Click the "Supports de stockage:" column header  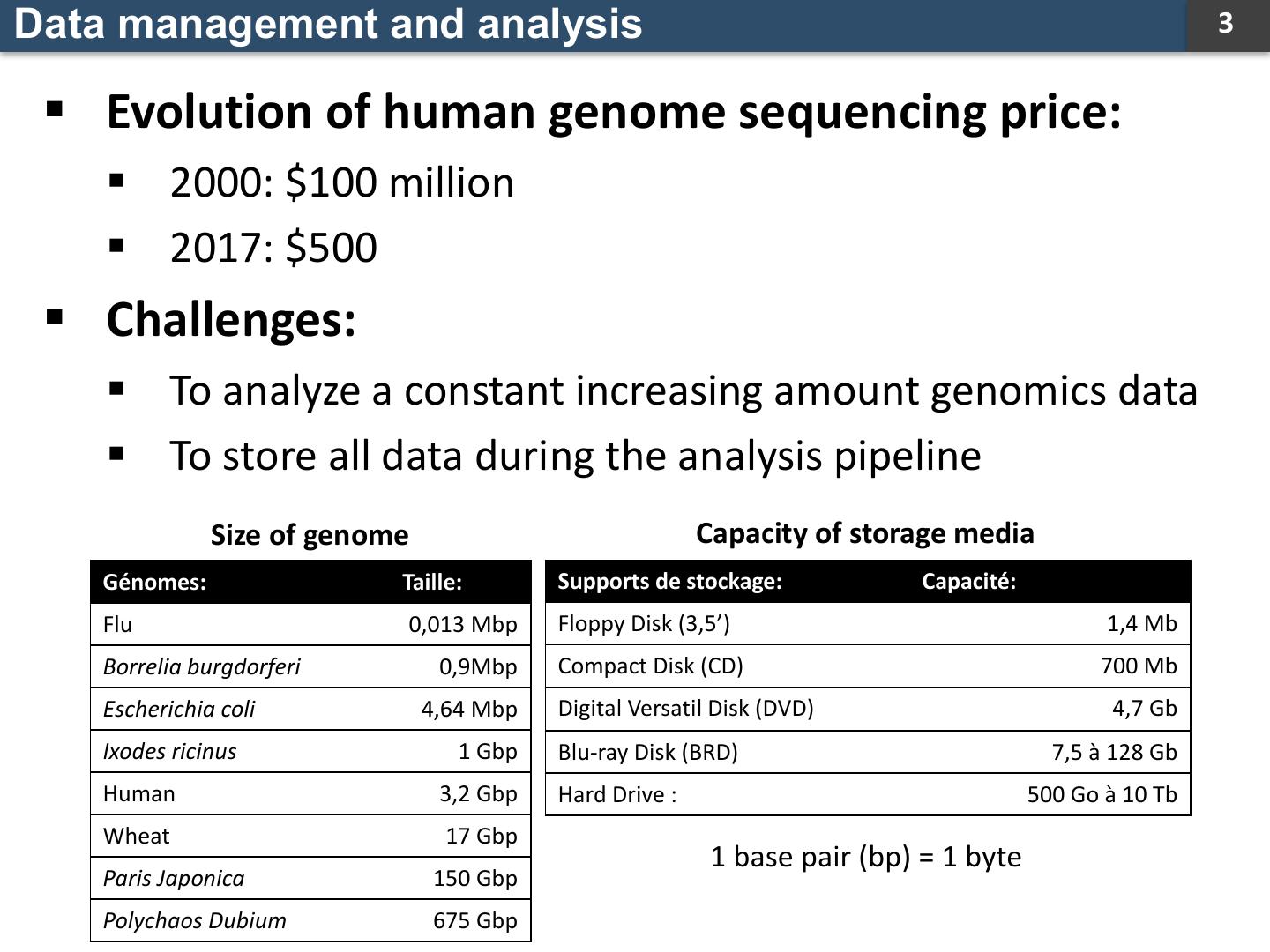pos(669,582)
